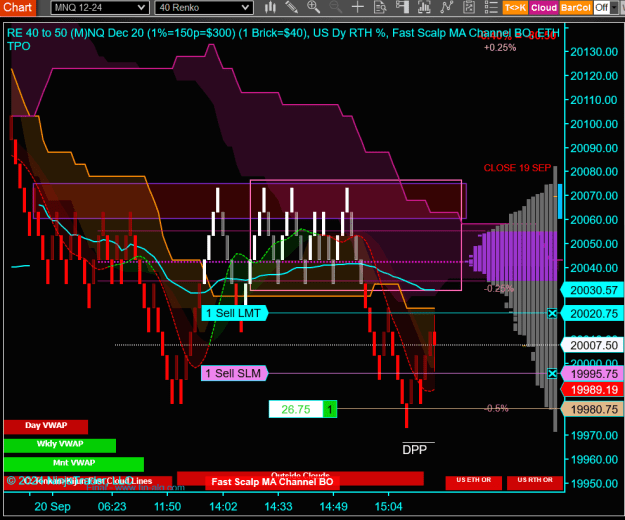The image size is (625, 520).
Task: Open the bar type candlestick icon
Action: tap(270, 7)
